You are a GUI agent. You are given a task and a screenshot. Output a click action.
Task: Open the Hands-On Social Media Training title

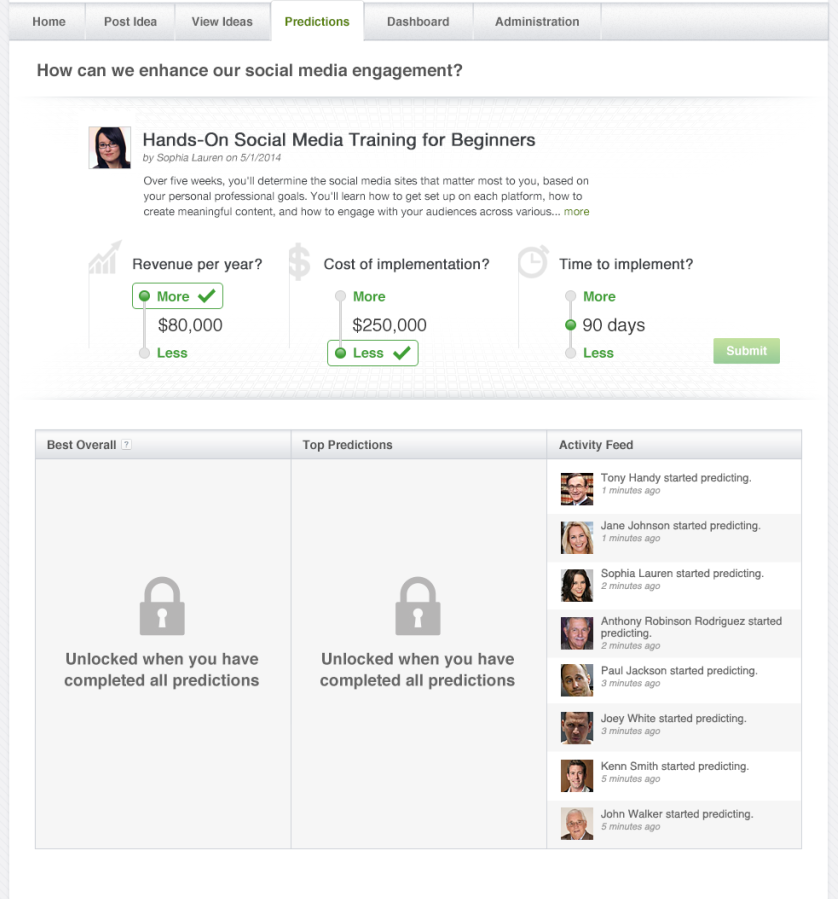click(x=339, y=140)
